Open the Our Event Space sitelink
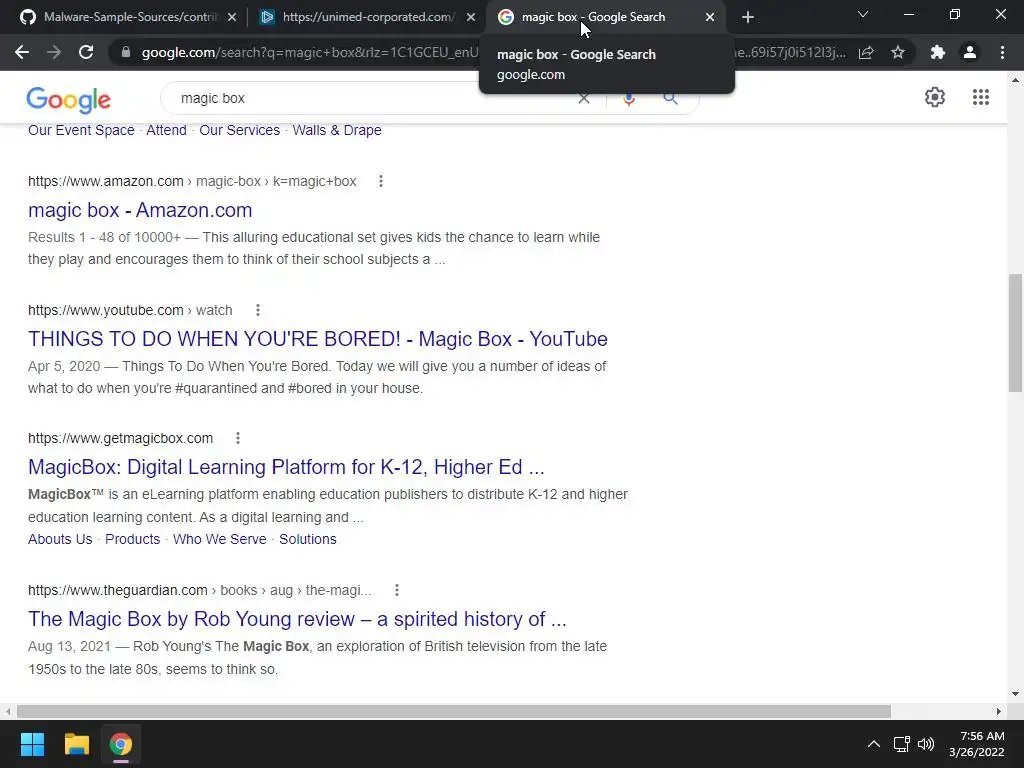Screen dimensions: 1024x768 click(81, 130)
